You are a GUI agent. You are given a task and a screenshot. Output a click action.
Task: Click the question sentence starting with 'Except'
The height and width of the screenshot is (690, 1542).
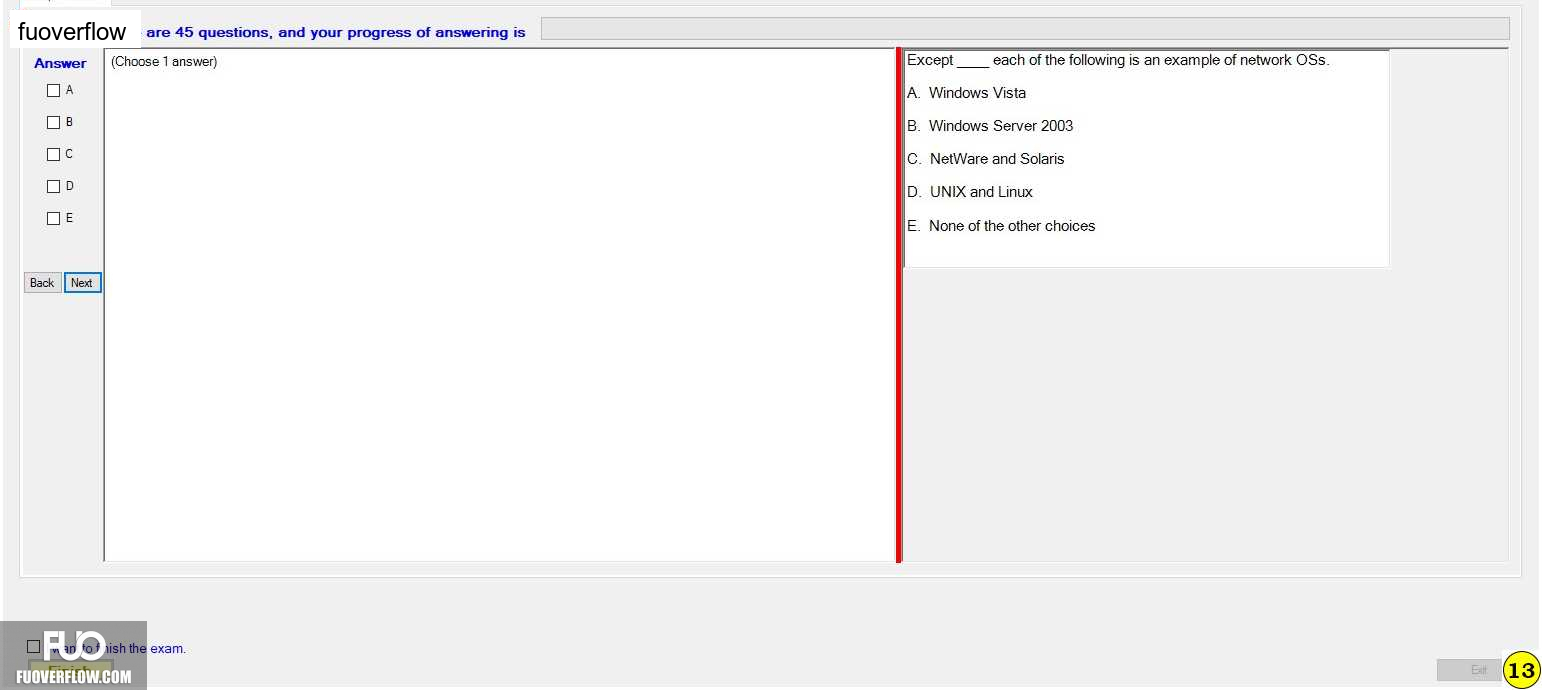(1118, 60)
